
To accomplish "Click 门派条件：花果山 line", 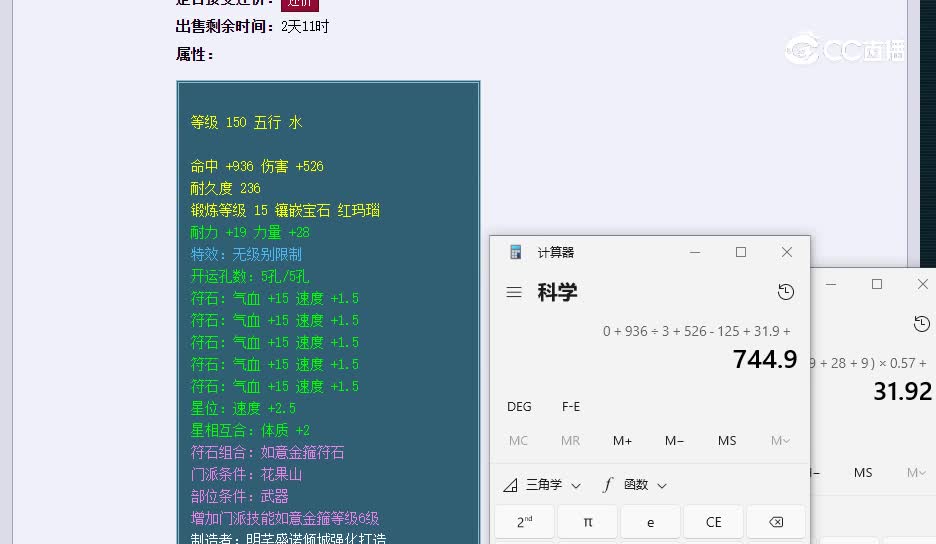I will point(246,474).
